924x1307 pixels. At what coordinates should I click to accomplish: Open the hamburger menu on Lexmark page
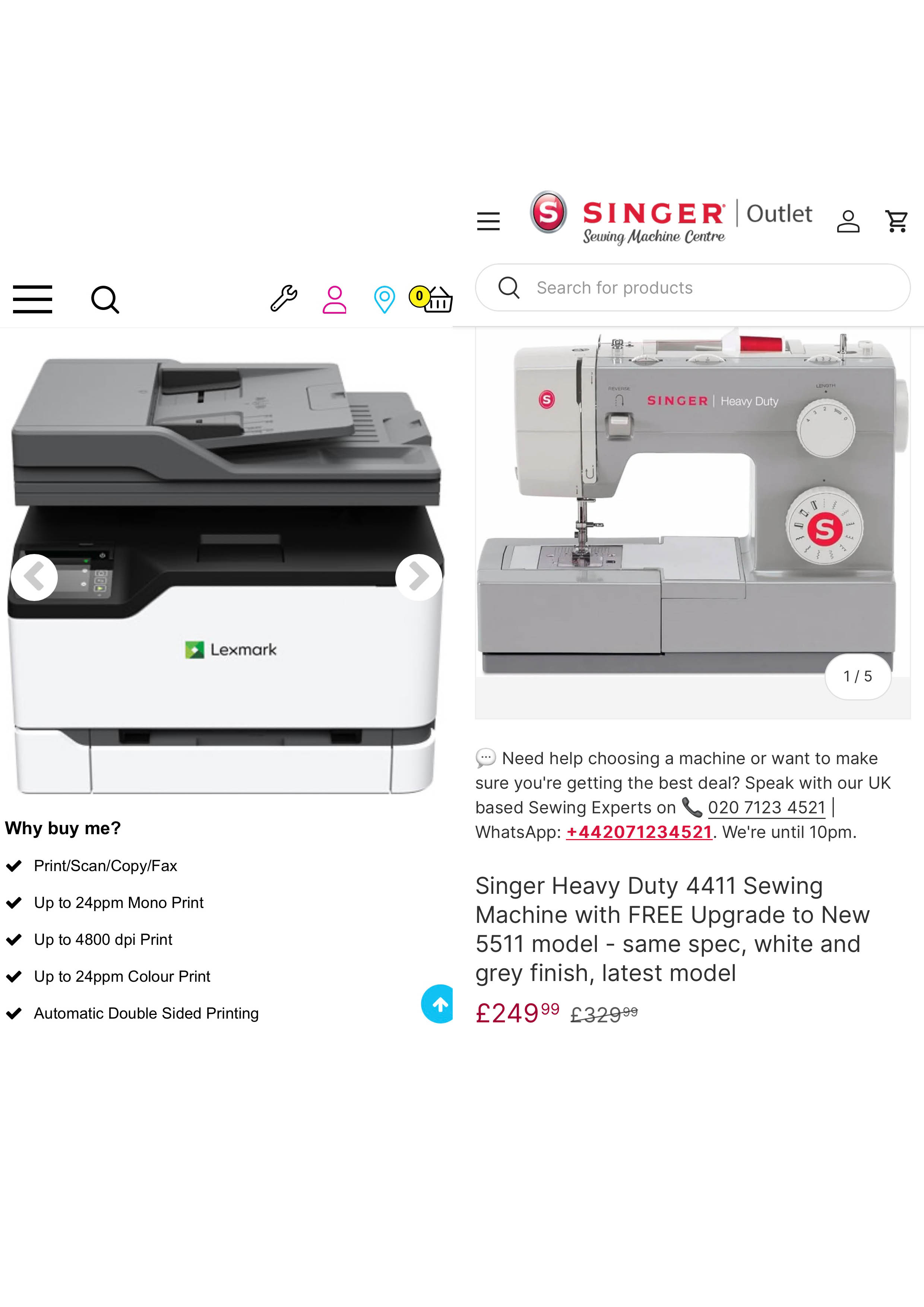point(32,300)
